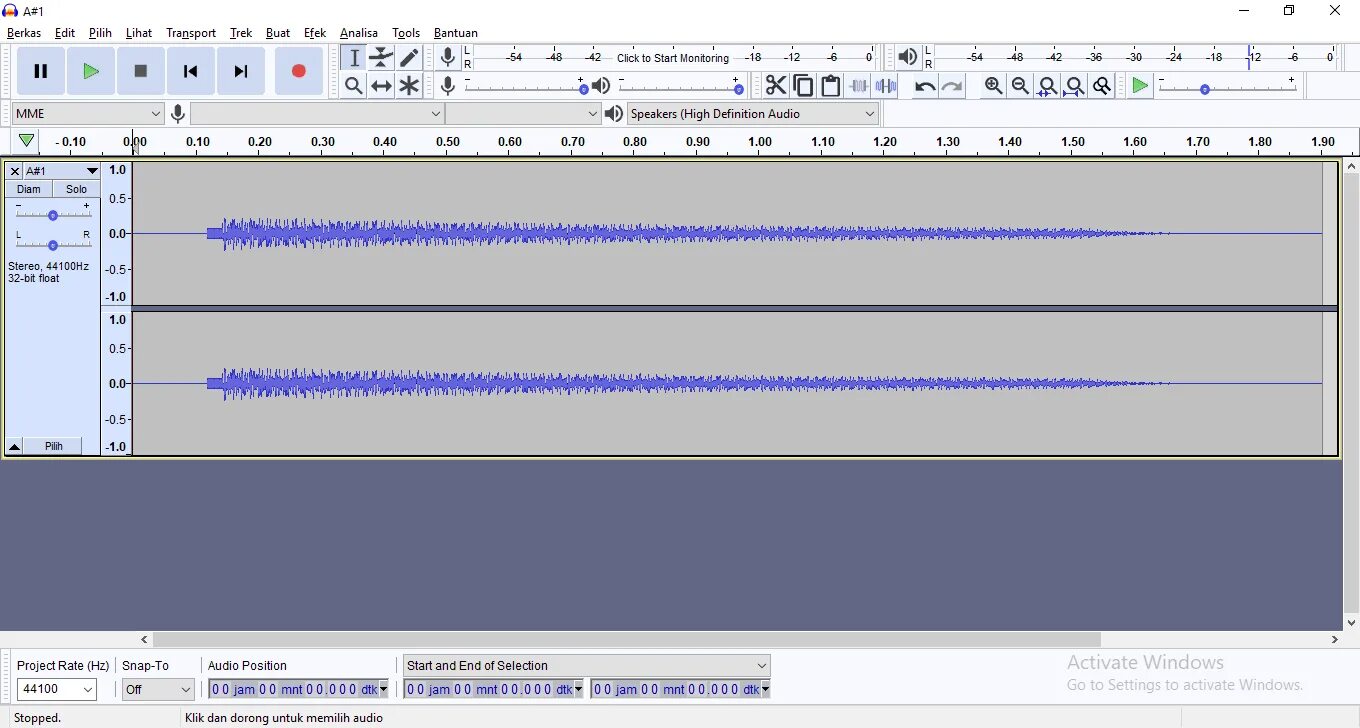This screenshot has height=728, width=1360.
Task: Open the Berkas menu
Action: click(24, 33)
